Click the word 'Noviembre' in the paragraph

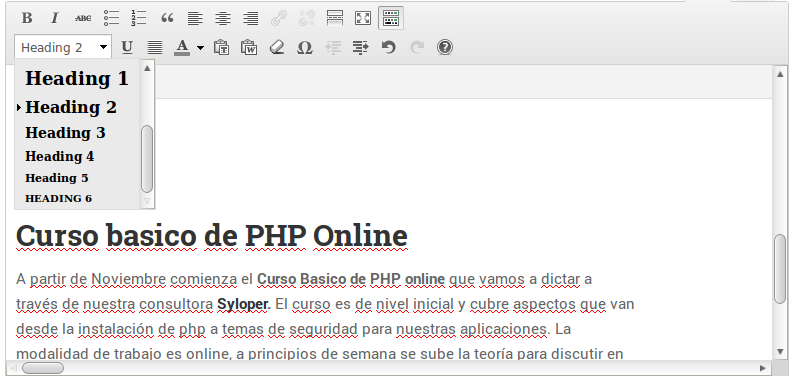tap(128, 279)
